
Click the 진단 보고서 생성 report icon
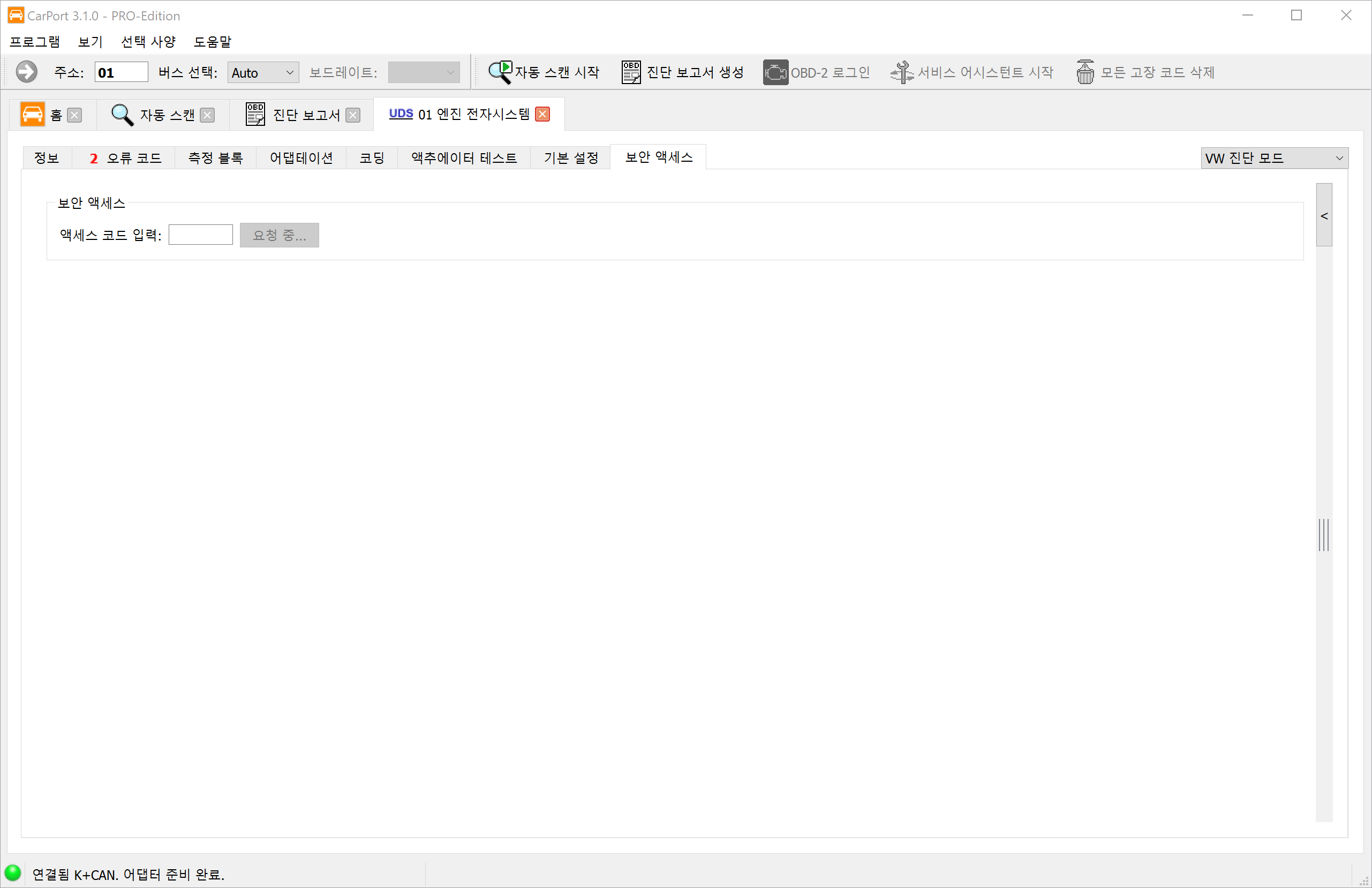point(631,72)
